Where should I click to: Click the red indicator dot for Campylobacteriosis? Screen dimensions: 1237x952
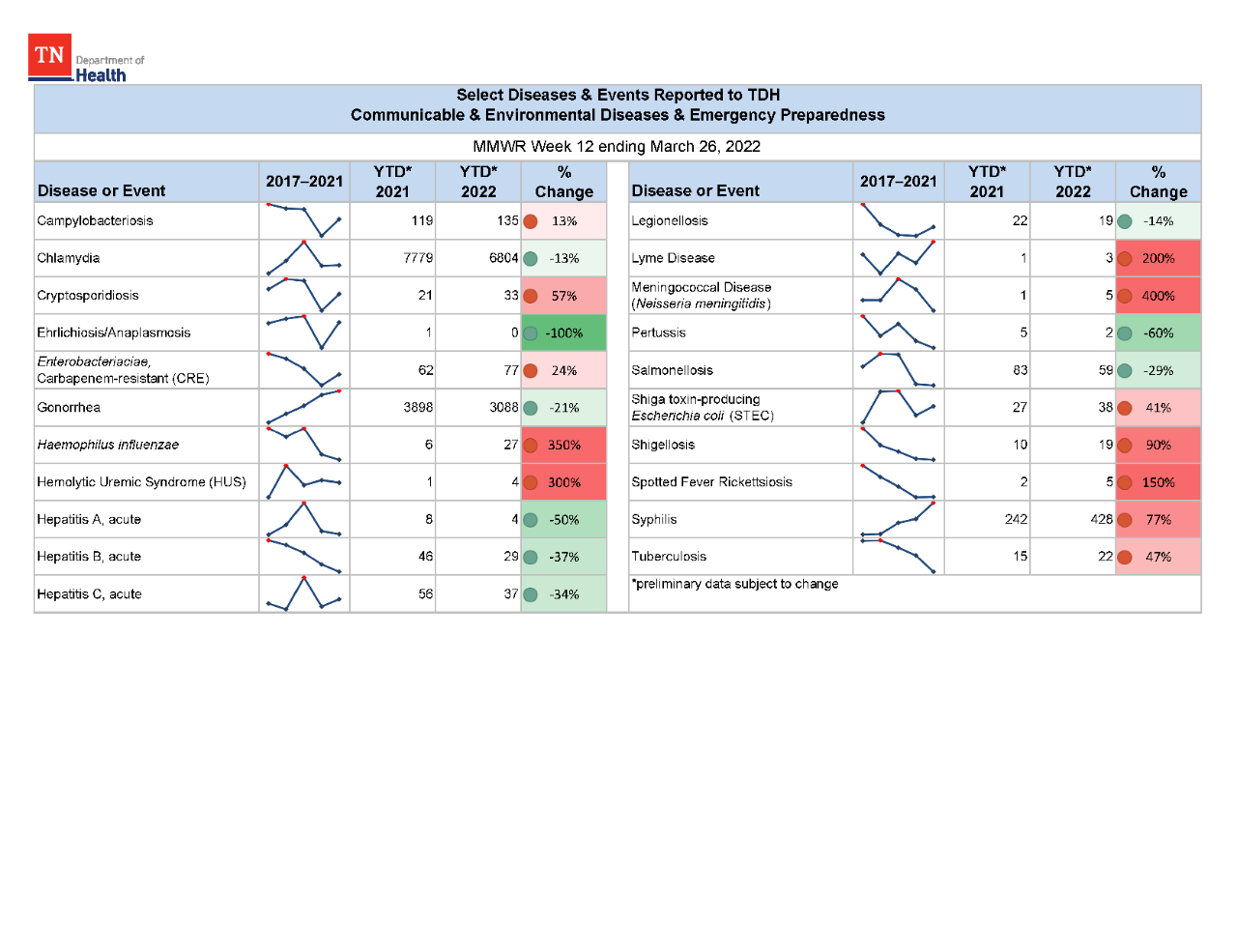click(531, 221)
